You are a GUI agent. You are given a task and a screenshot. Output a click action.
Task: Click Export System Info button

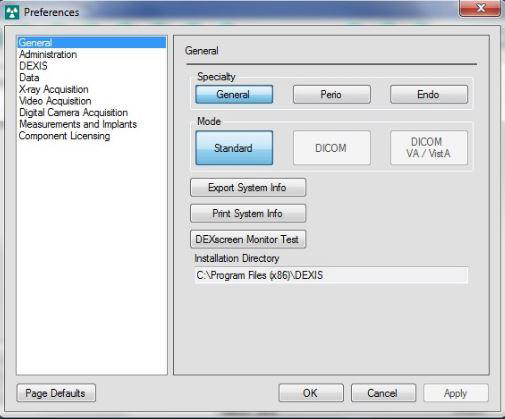pyautogui.click(x=248, y=187)
